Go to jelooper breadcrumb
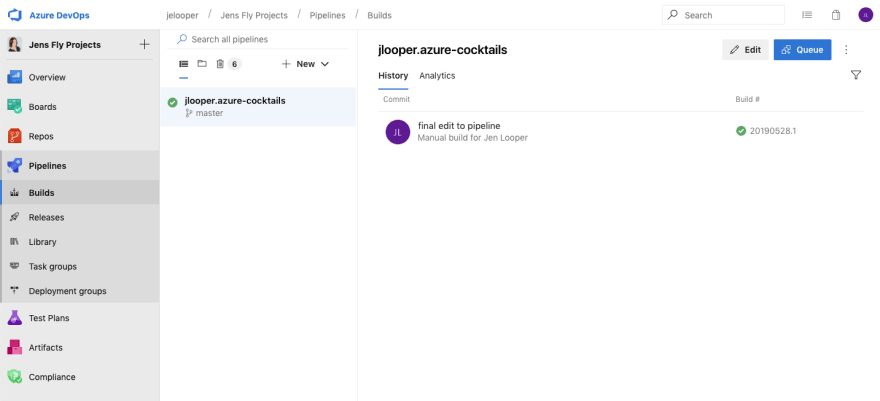880x401 pixels. coord(182,15)
